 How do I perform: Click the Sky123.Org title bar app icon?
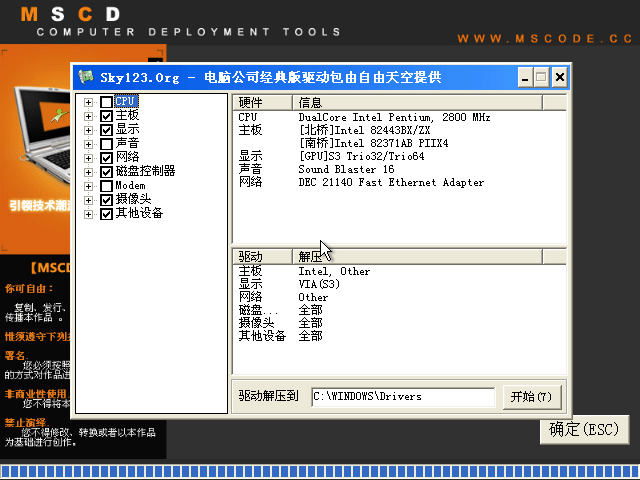86,77
